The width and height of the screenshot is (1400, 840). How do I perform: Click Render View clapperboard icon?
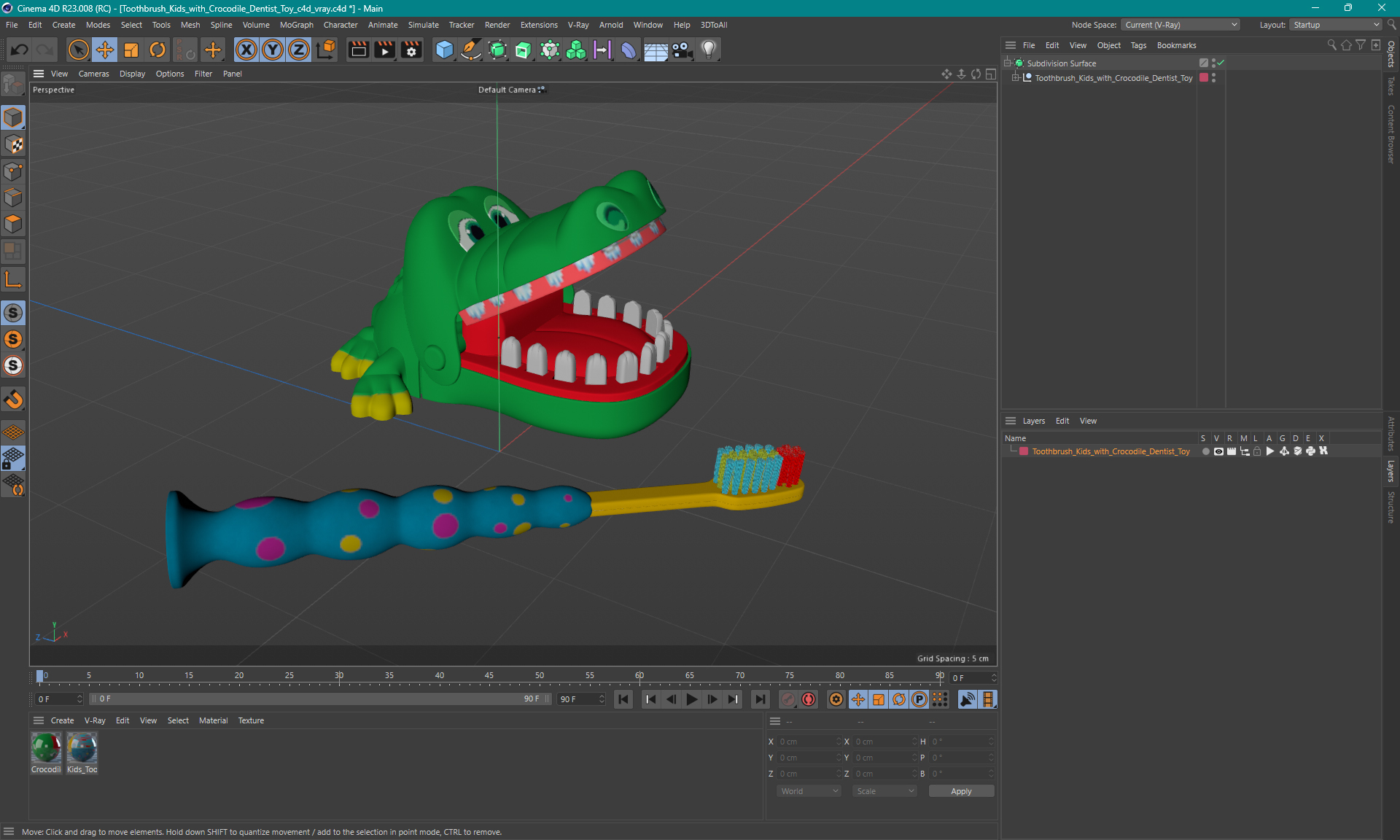point(358,50)
